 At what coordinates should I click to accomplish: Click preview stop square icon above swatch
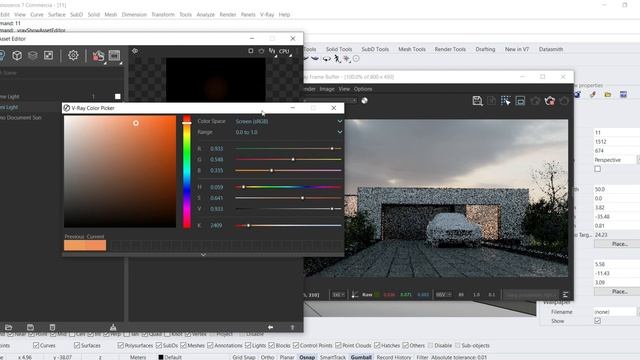(x=251, y=51)
